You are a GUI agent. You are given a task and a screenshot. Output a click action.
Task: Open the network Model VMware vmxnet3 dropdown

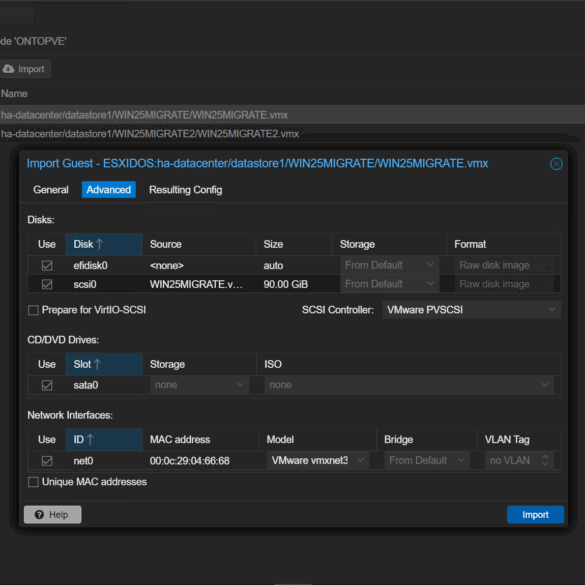point(318,460)
